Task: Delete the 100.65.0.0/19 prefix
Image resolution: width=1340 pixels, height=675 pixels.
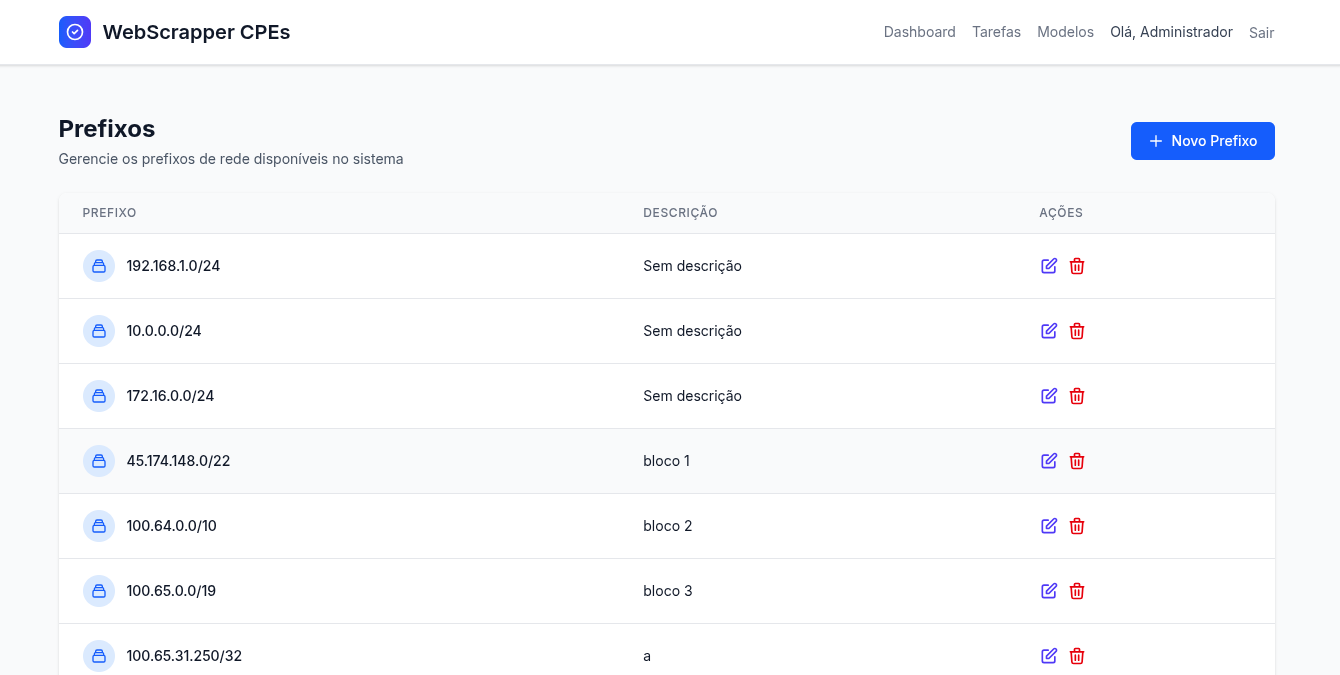Action: (1077, 591)
